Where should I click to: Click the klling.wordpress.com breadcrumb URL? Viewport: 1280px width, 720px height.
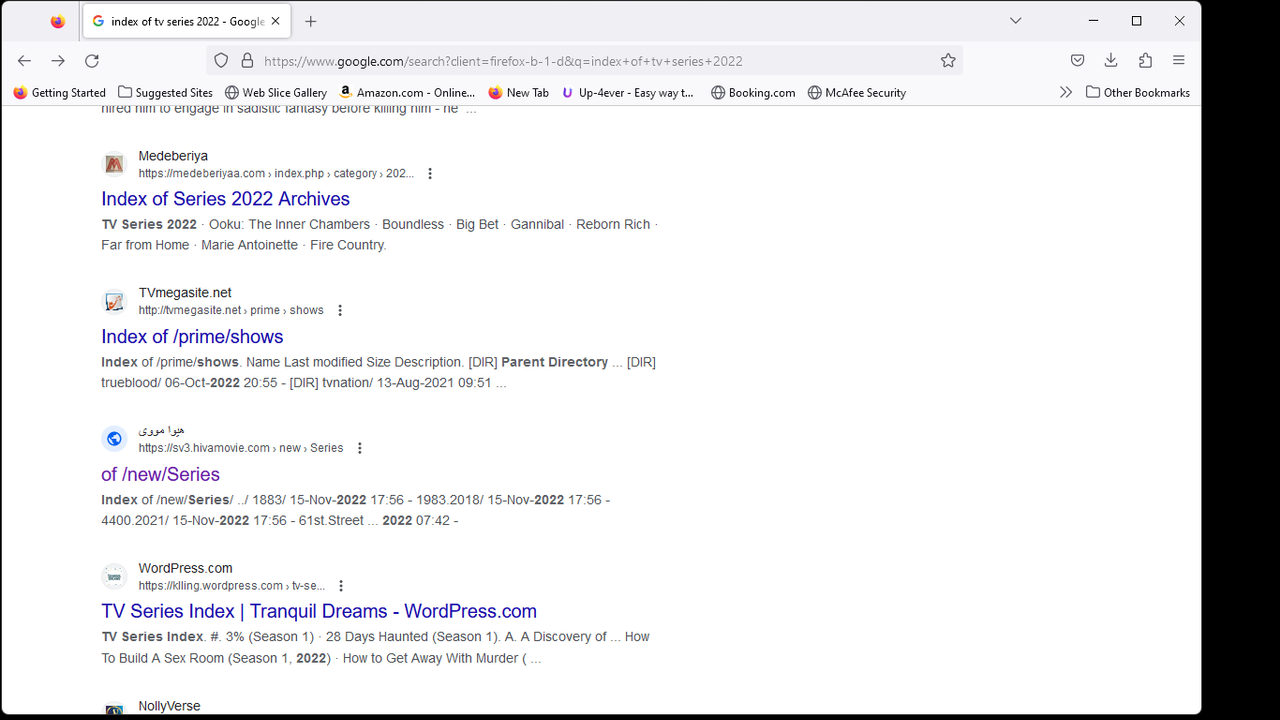tap(232, 586)
